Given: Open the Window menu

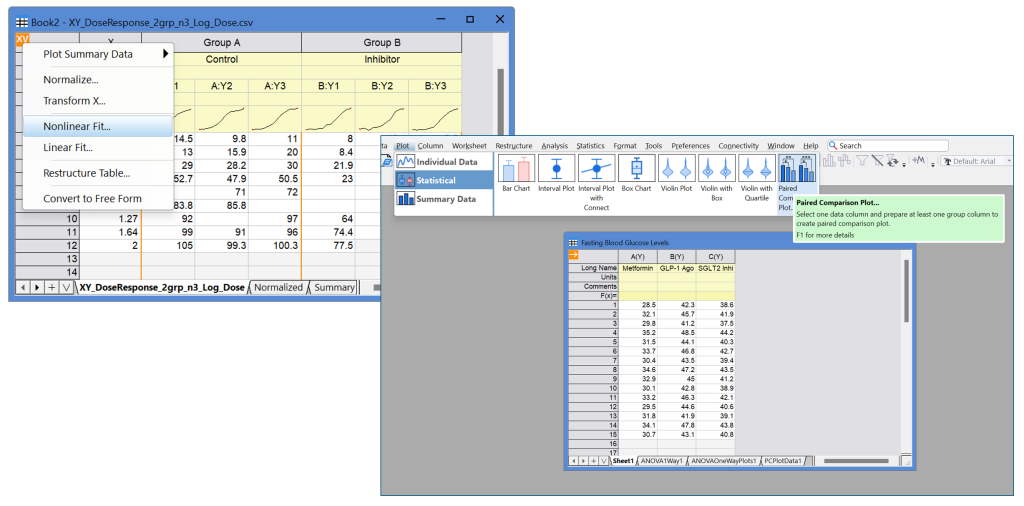Looking at the screenshot, I should (x=780, y=146).
